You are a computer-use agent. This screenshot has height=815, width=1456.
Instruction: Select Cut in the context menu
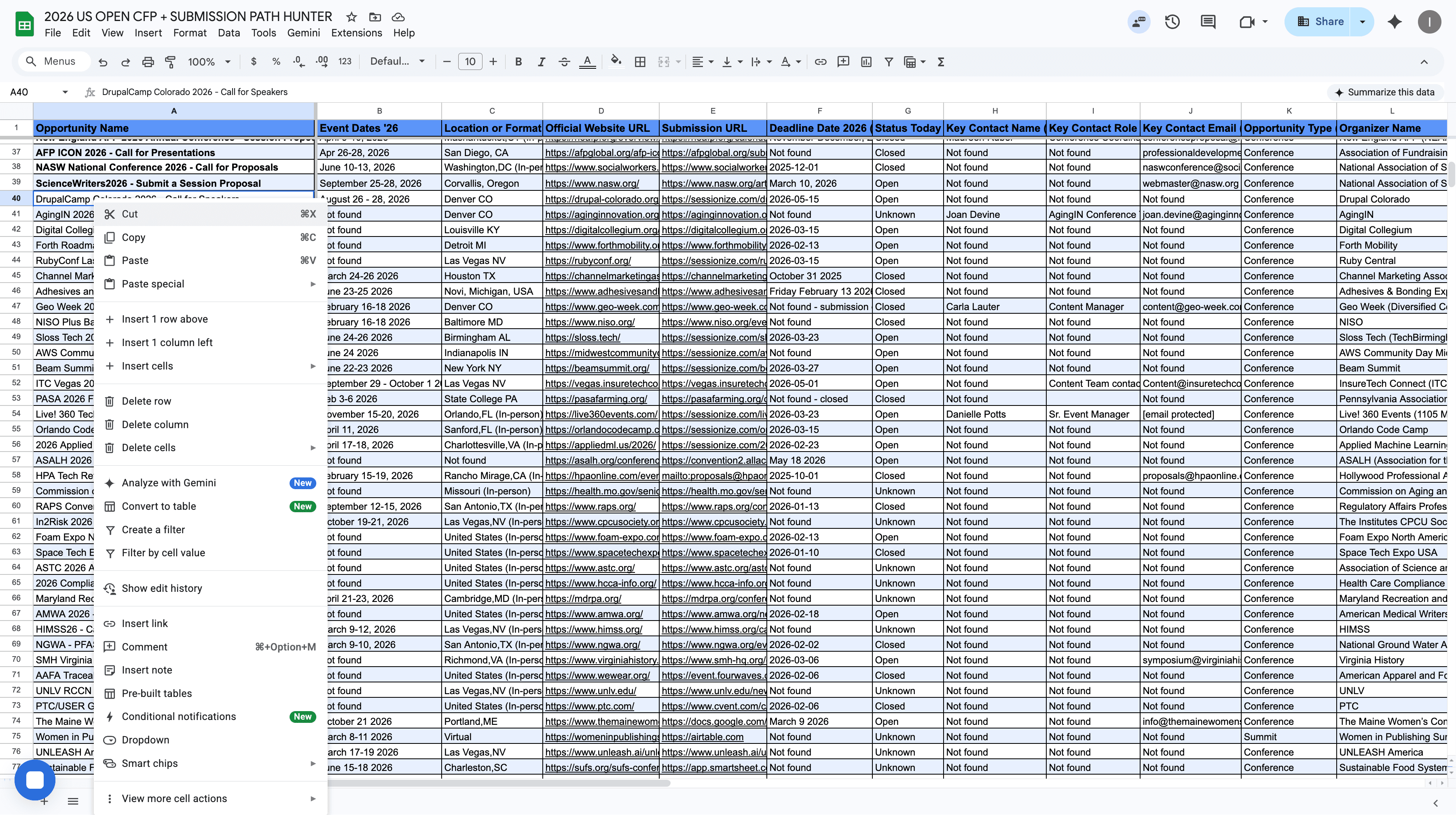click(x=210, y=214)
